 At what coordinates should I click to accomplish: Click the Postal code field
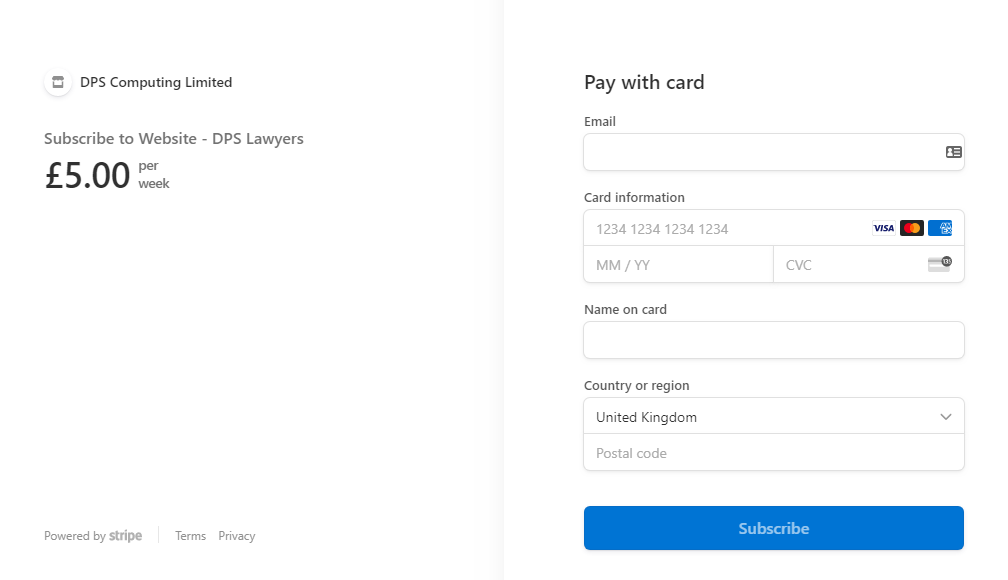pyautogui.click(x=774, y=453)
